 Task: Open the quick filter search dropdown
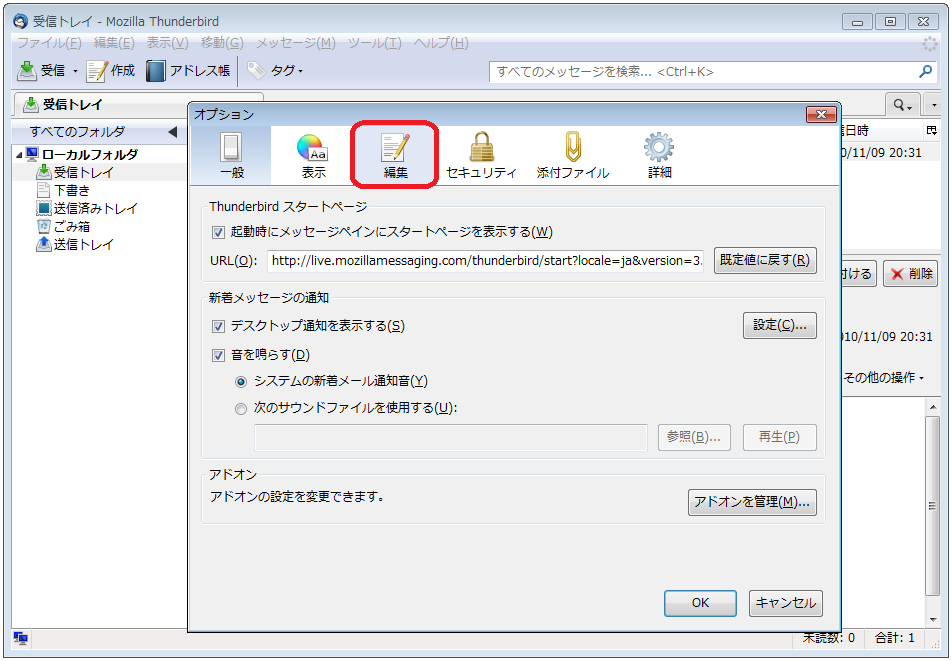click(x=903, y=106)
